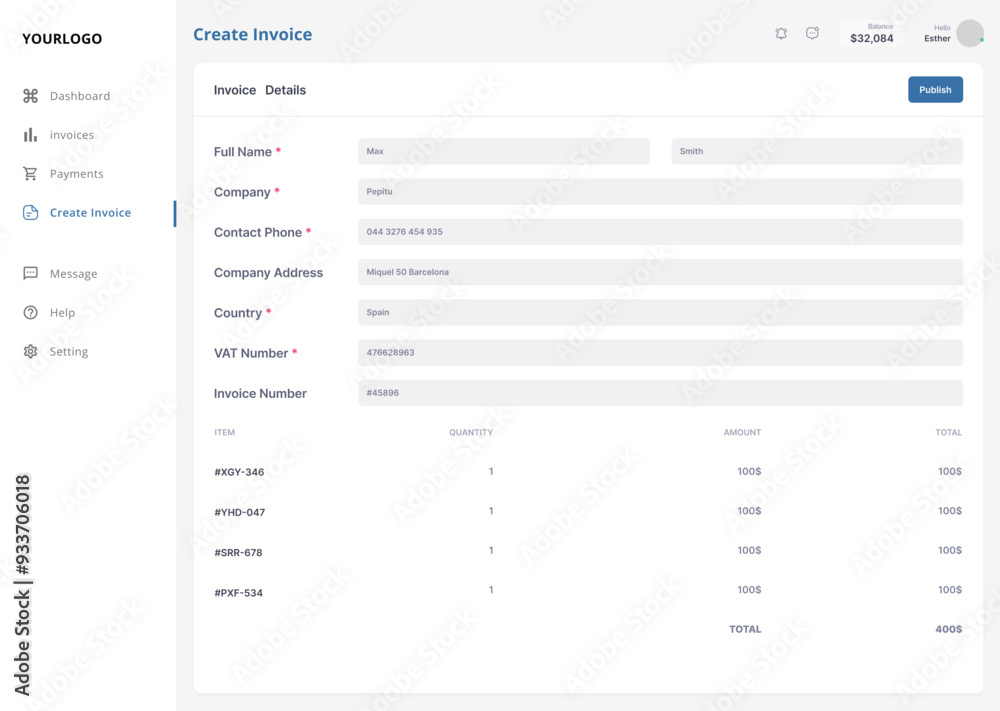Select item row #XGY-346
This screenshot has width=1000, height=711.
pyautogui.click(x=588, y=472)
